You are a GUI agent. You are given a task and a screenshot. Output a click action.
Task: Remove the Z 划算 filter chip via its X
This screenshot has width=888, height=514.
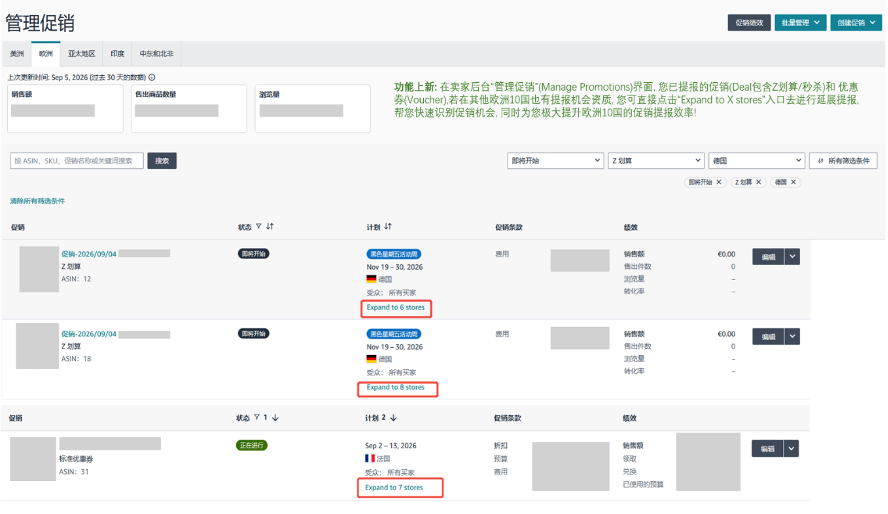coord(758,182)
